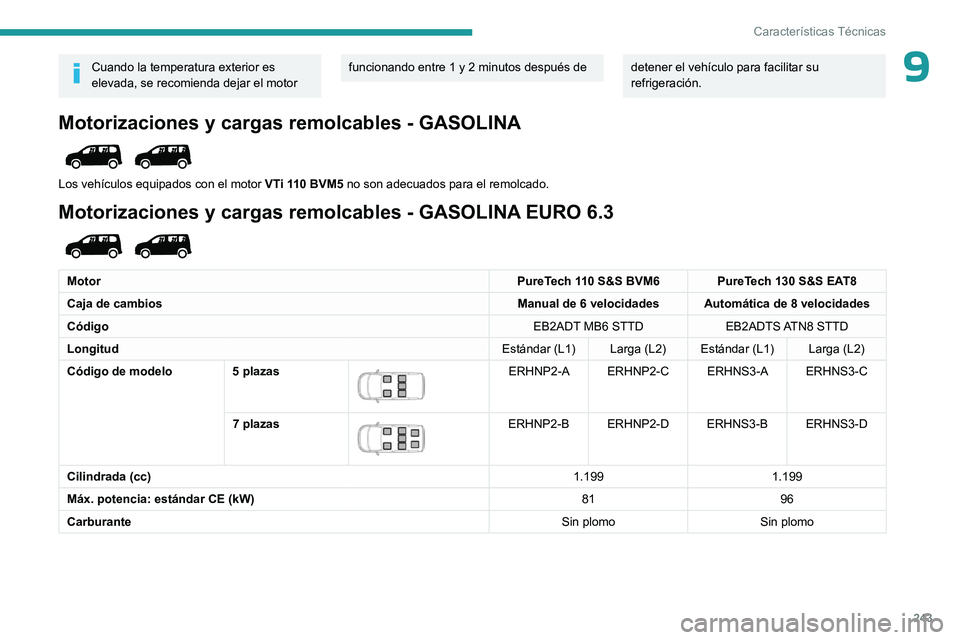The image size is (960, 640).
Task: Click the 'EB2ADT MB6 STTD' code cell
Action: click(588, 326)
